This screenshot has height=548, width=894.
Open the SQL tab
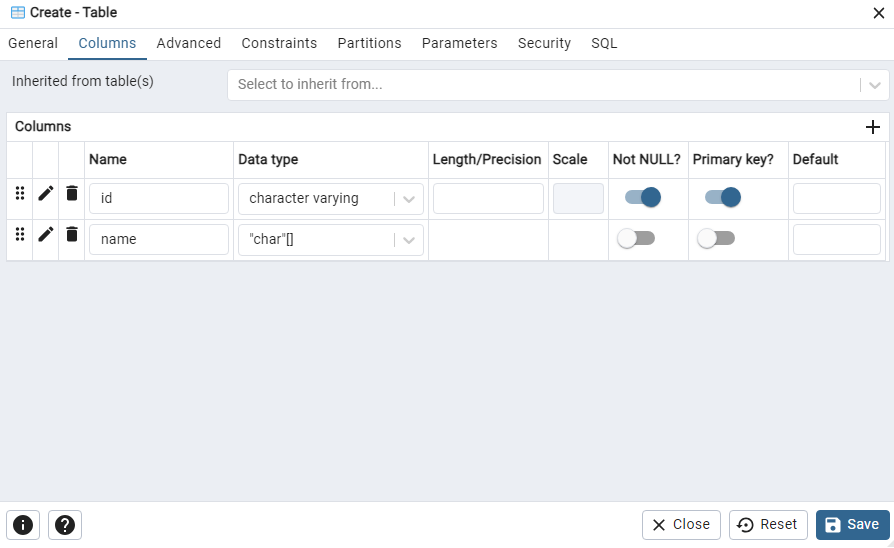click(x=604, y=43)
